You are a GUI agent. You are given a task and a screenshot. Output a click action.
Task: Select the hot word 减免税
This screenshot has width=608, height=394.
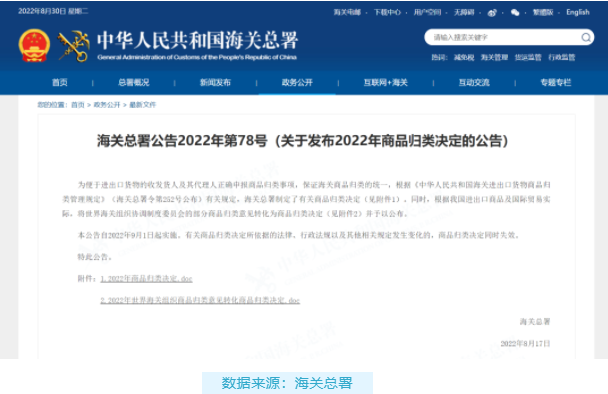point(464,57)
